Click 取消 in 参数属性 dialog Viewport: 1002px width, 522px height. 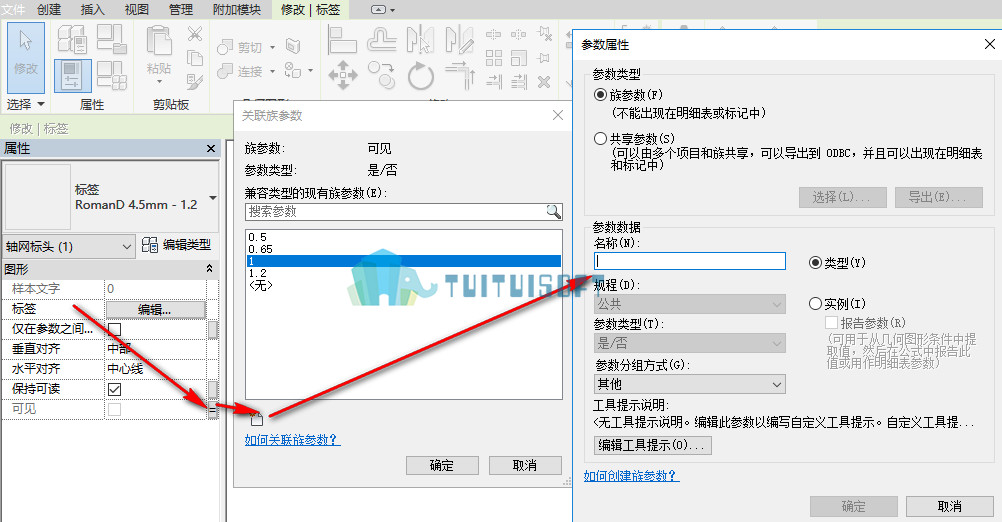click(950, 506)
